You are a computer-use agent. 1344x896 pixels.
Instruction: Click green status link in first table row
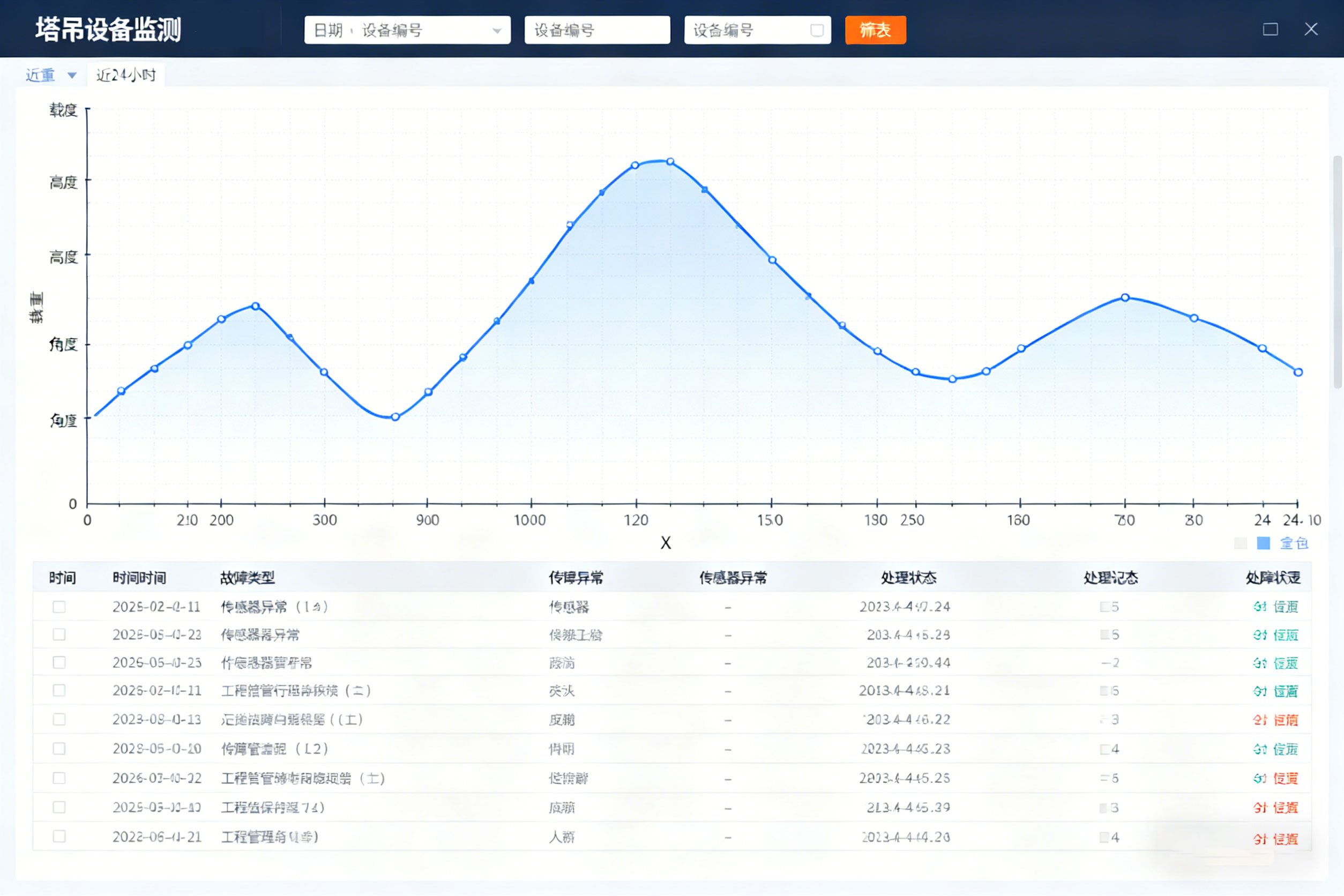pyautogui.click(x=1275, y=607)
